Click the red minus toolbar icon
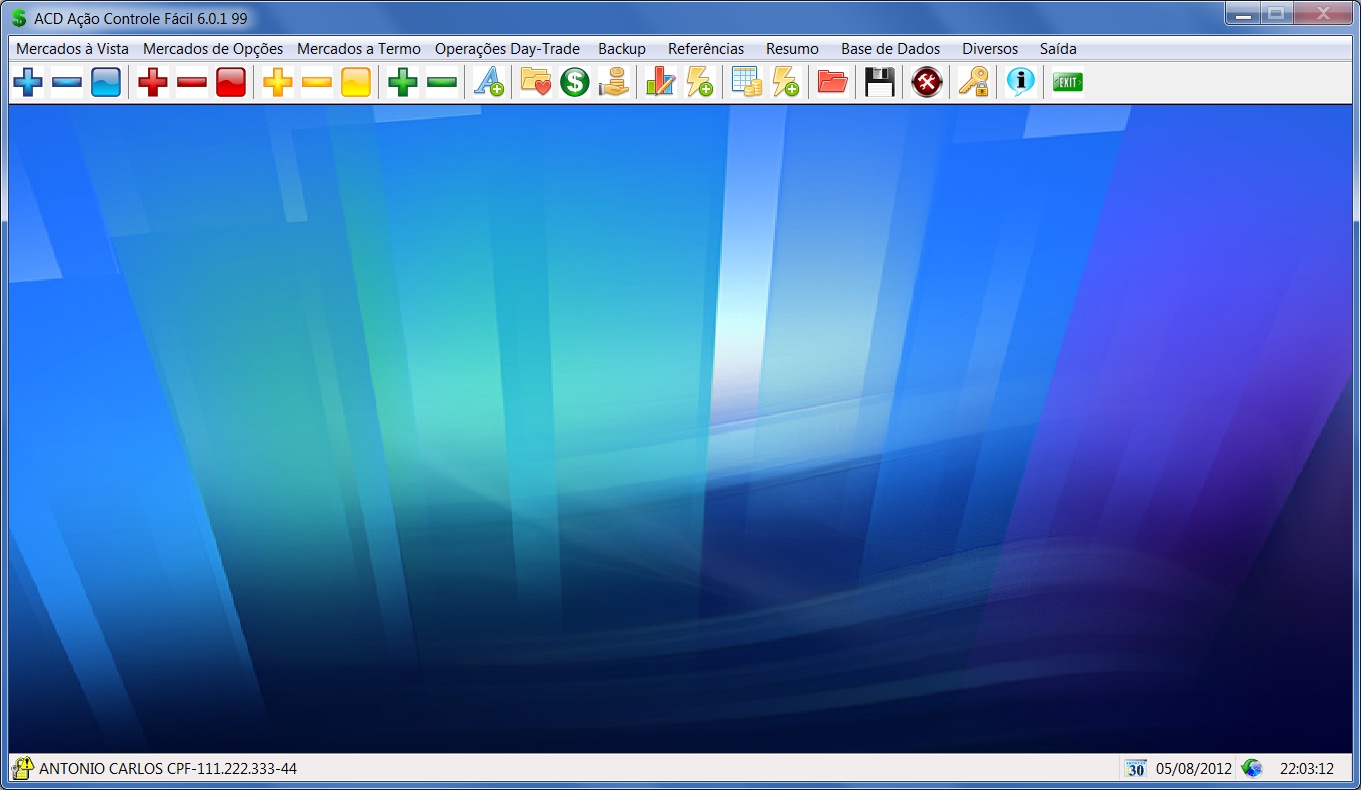Viewport: 1361px width, 790px height. [x=191, y=82]
